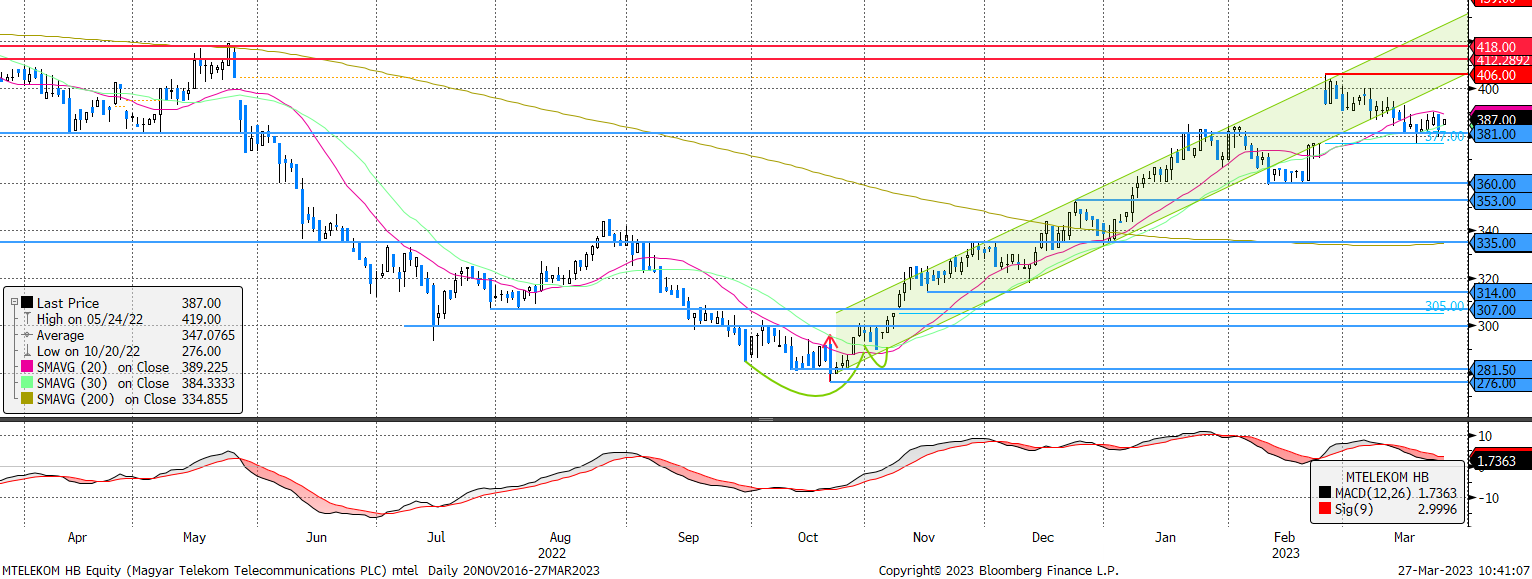The width and height of the screenshot is (1532, 579).
Task: Click the Sep label on time axis
Action: pos(687,538)
